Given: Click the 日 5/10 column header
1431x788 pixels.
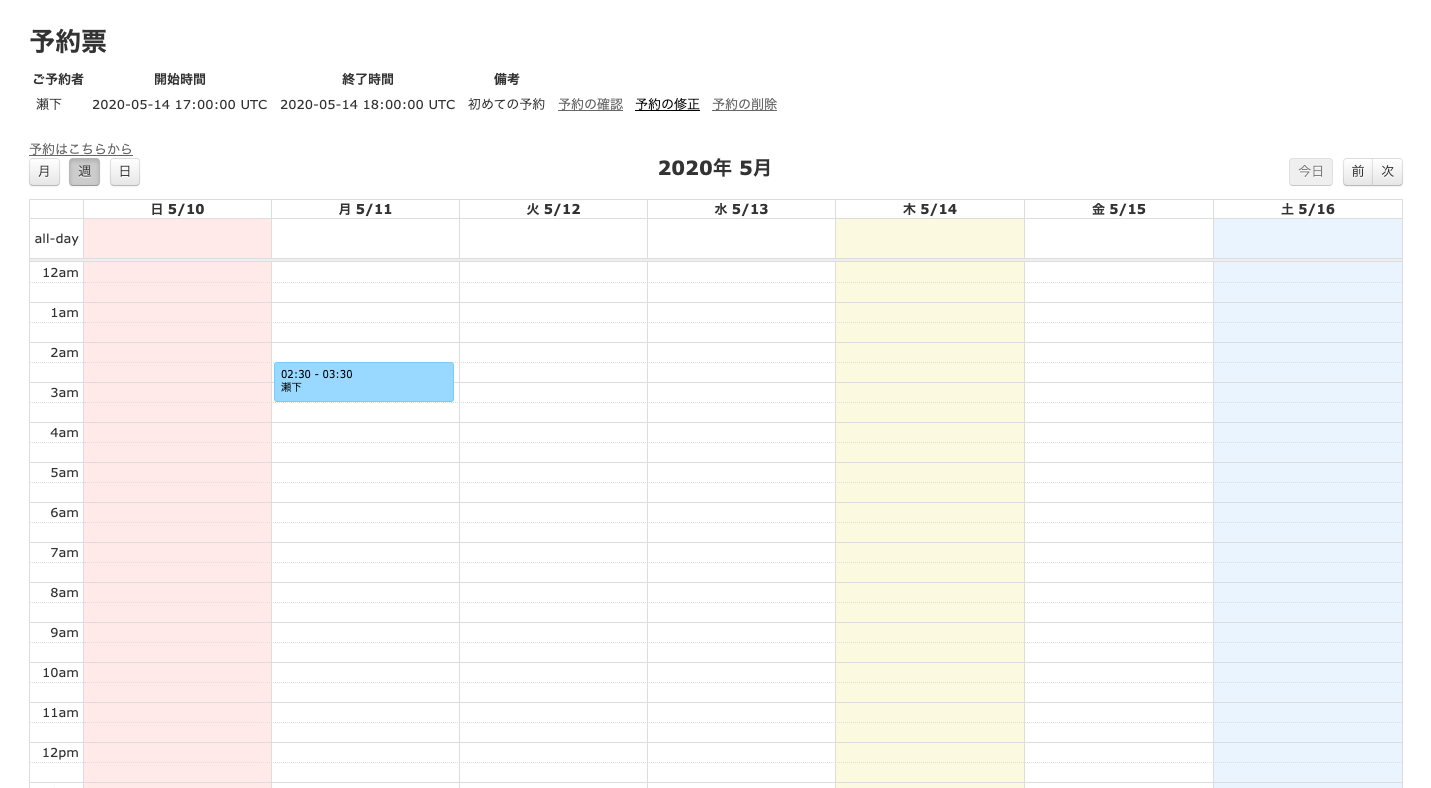Looking at the screenshot, I should [x=177, y=209].
